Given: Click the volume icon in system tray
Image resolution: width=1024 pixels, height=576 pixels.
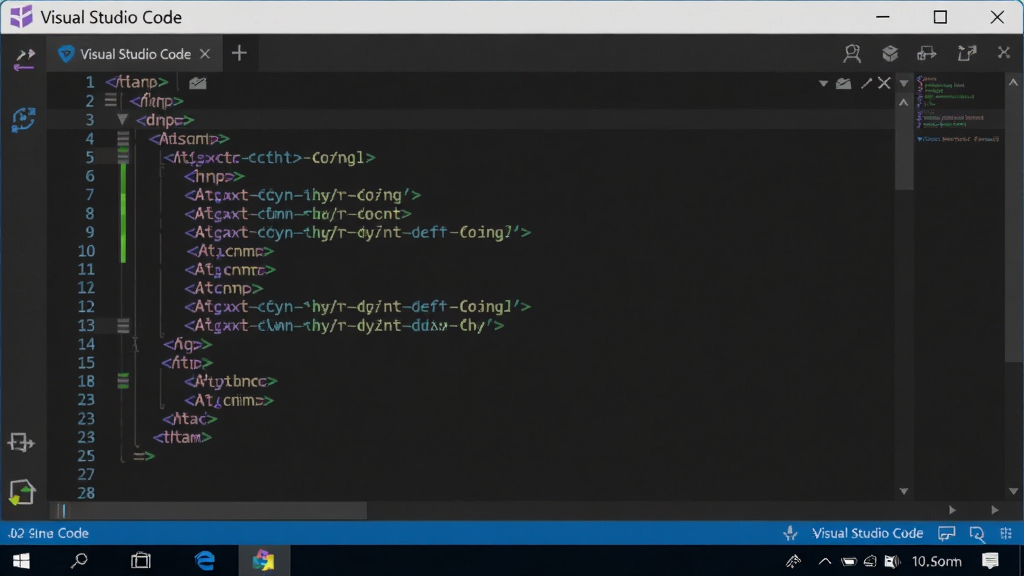Looking at the screenshot, I should click(891, 561).
